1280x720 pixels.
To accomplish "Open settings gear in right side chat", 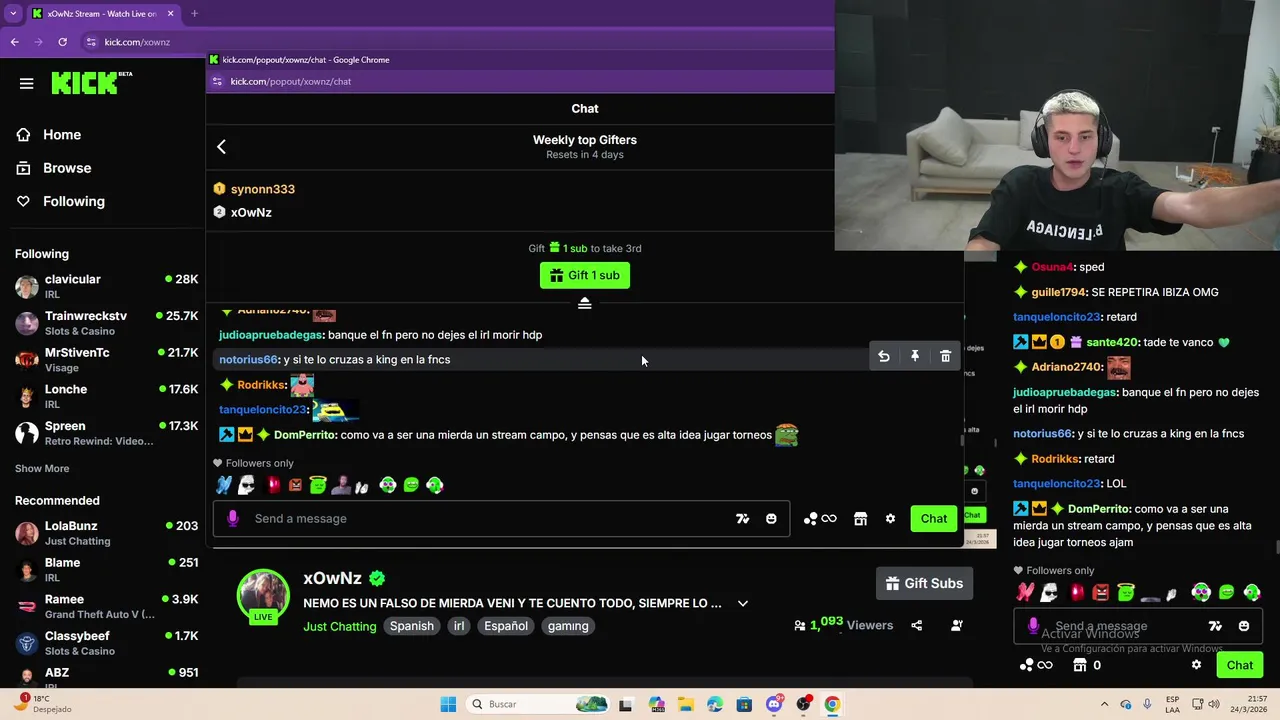I will pyautogui.click(x=1196, y=665).
